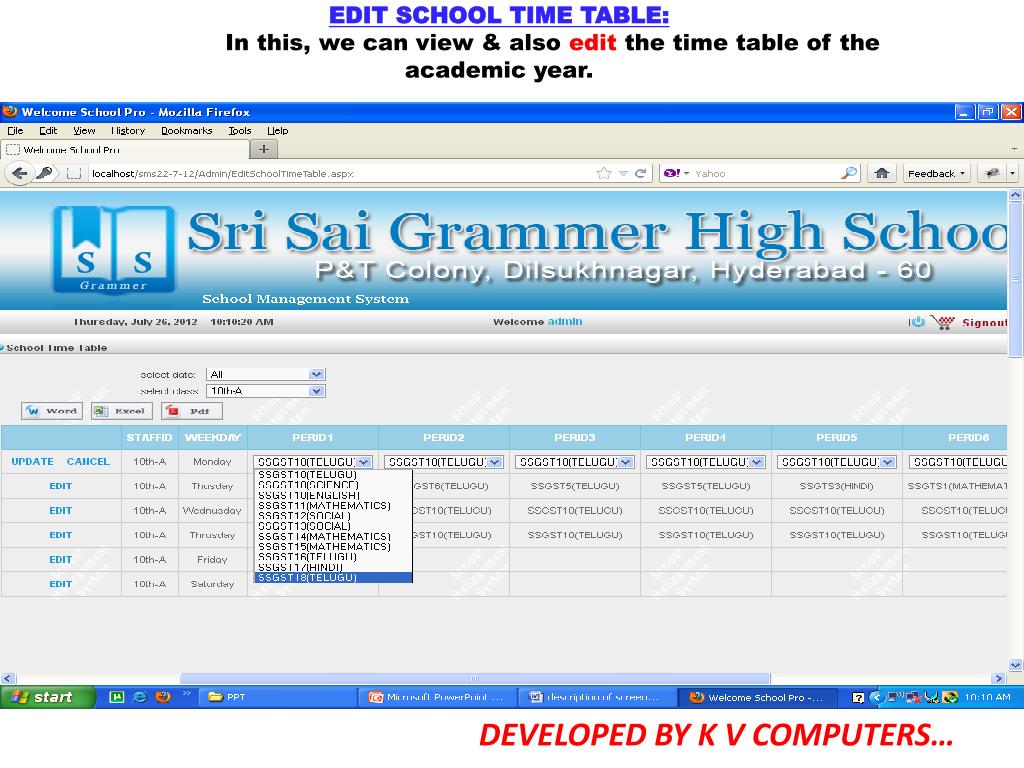Screen dimensions: 1024x768
Task: Open Internet Explorer quick launch icon
Action: [140, 697]
